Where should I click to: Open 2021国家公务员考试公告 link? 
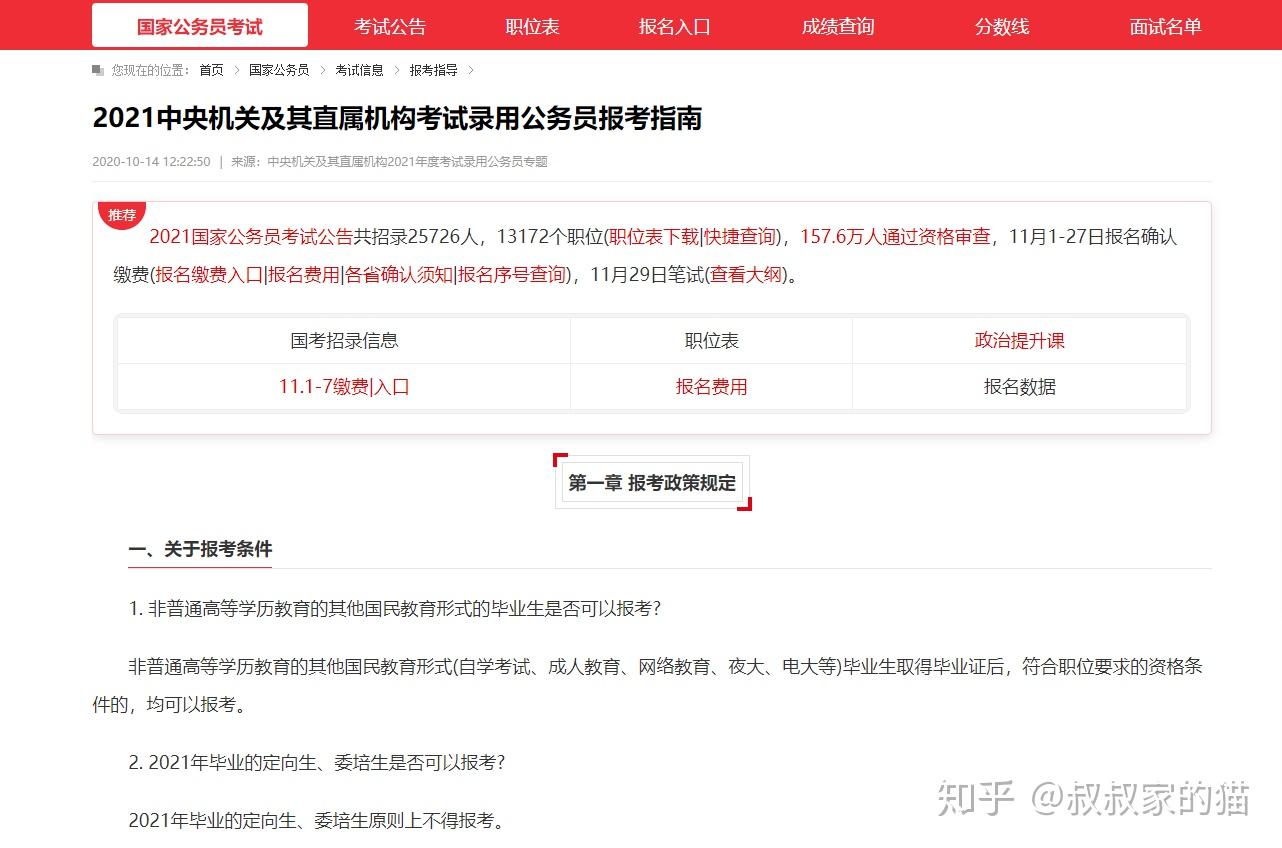[x=251, y=237]
